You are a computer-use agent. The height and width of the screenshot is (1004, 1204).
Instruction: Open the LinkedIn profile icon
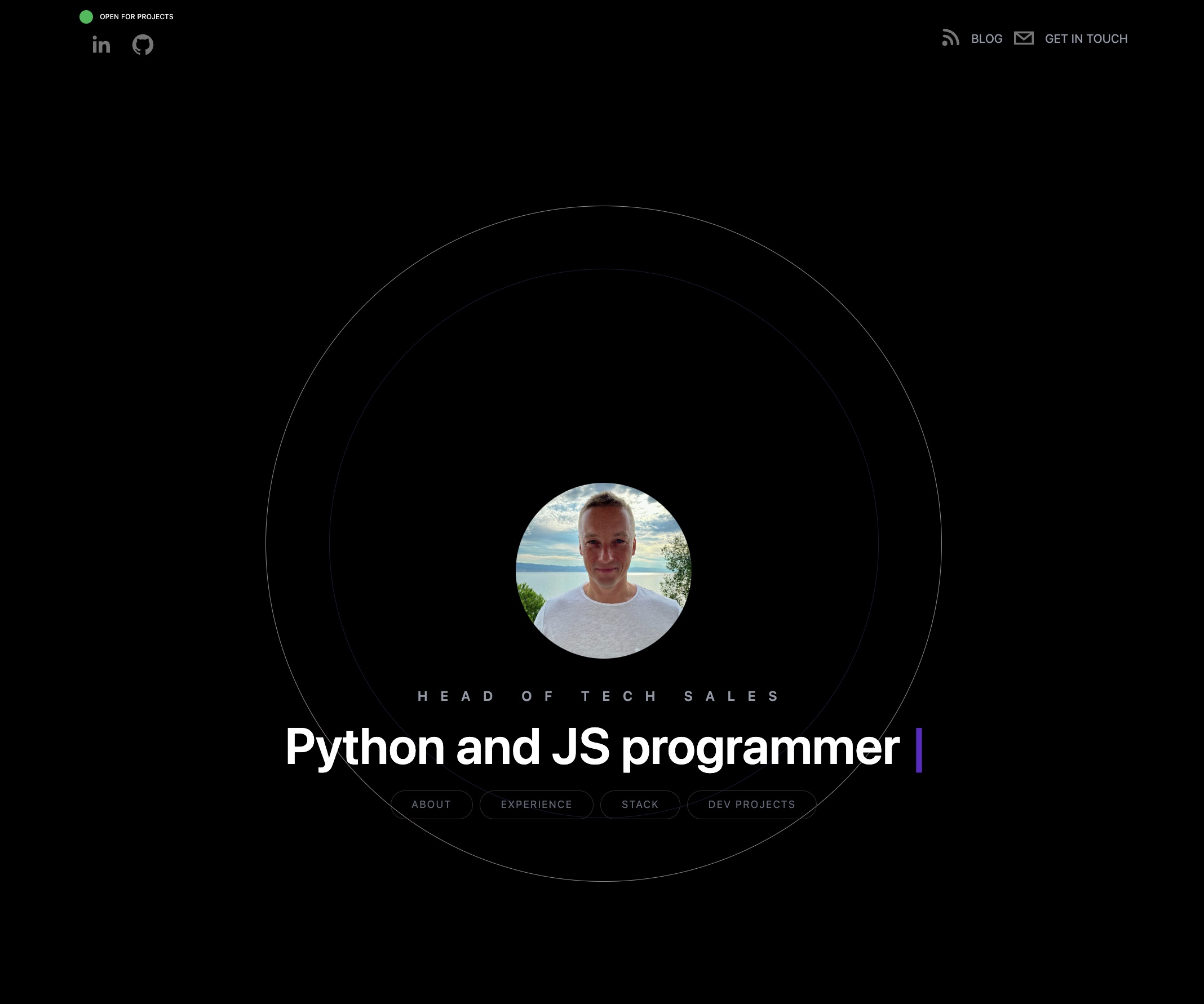(101, 45)
